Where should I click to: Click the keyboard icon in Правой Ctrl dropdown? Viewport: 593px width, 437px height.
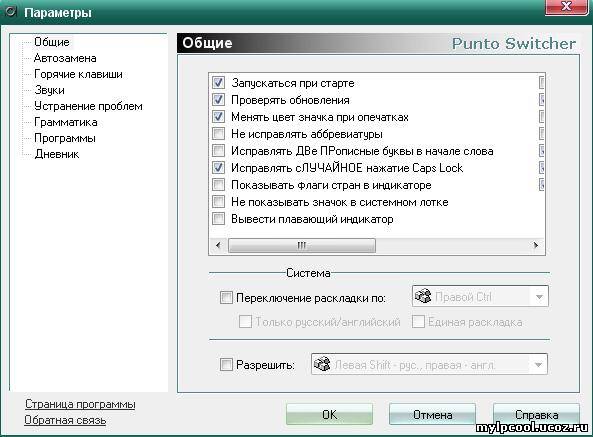coord(423,296)
